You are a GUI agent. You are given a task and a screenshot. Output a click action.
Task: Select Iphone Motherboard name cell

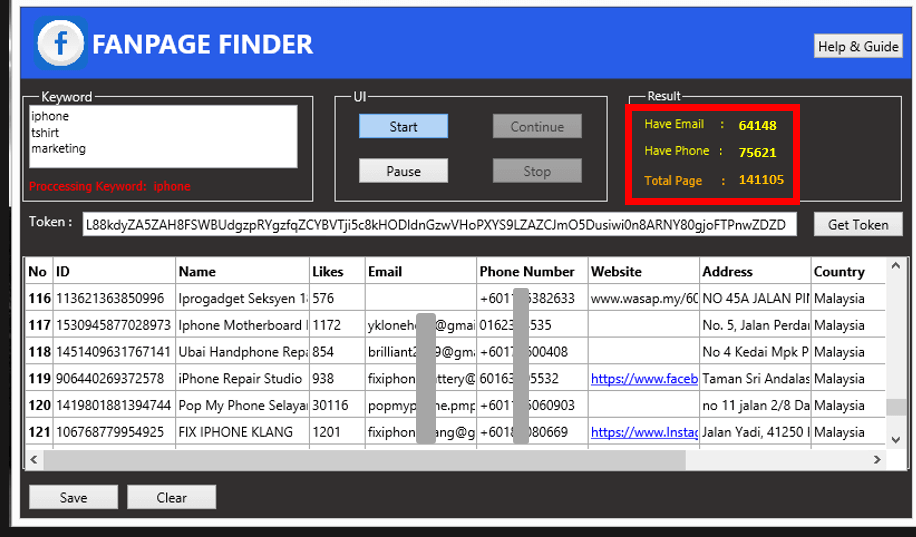click(x=242, y=325)
